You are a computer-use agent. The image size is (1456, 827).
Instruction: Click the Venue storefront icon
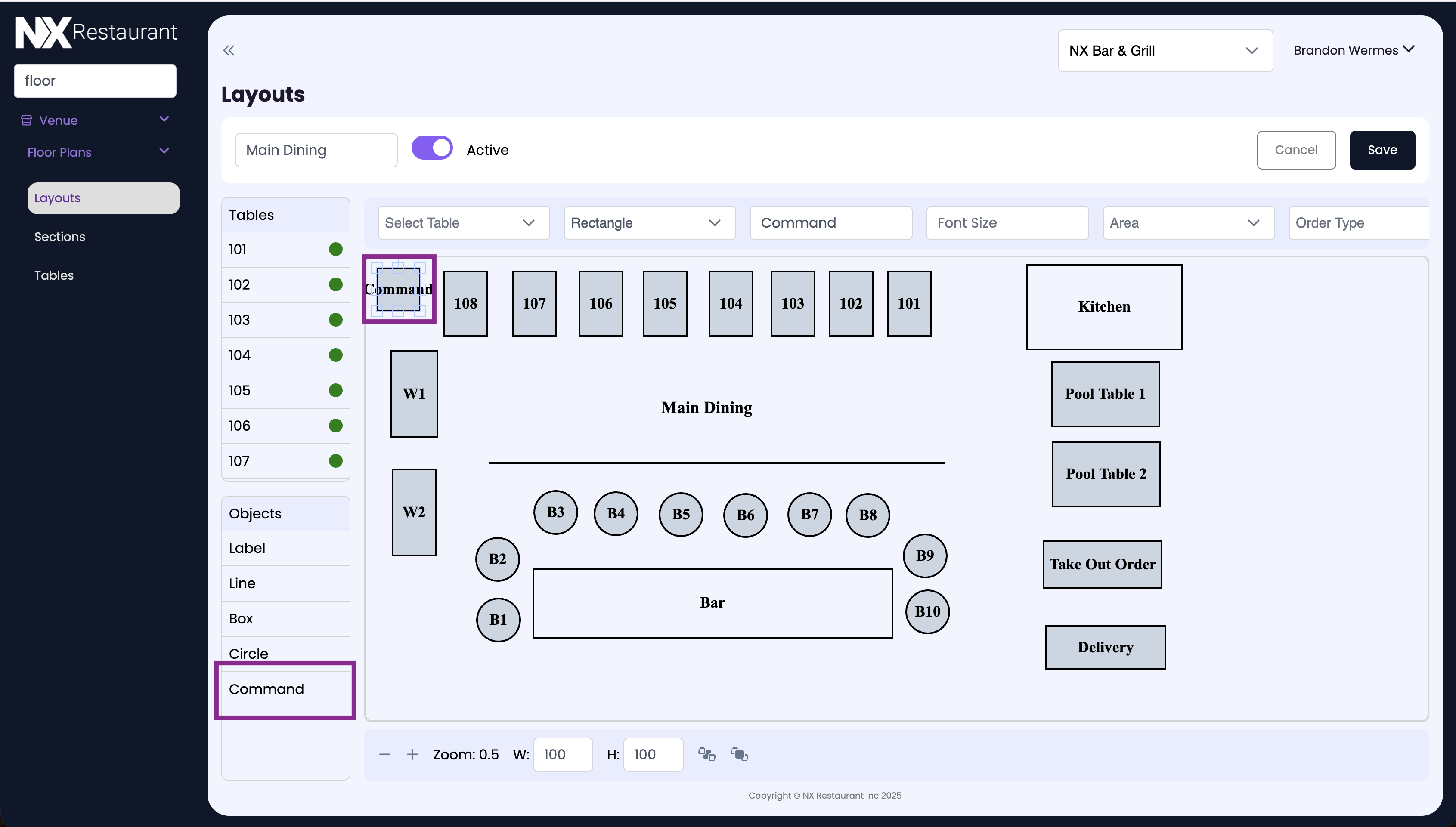pos(26,120)
